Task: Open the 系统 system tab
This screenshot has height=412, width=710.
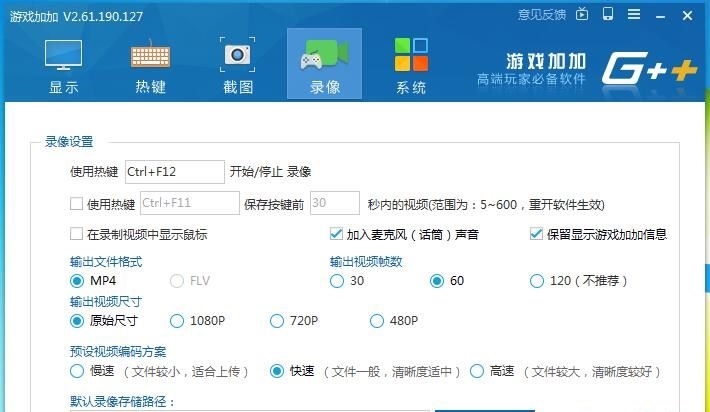Action: click(x=411, y=66)
